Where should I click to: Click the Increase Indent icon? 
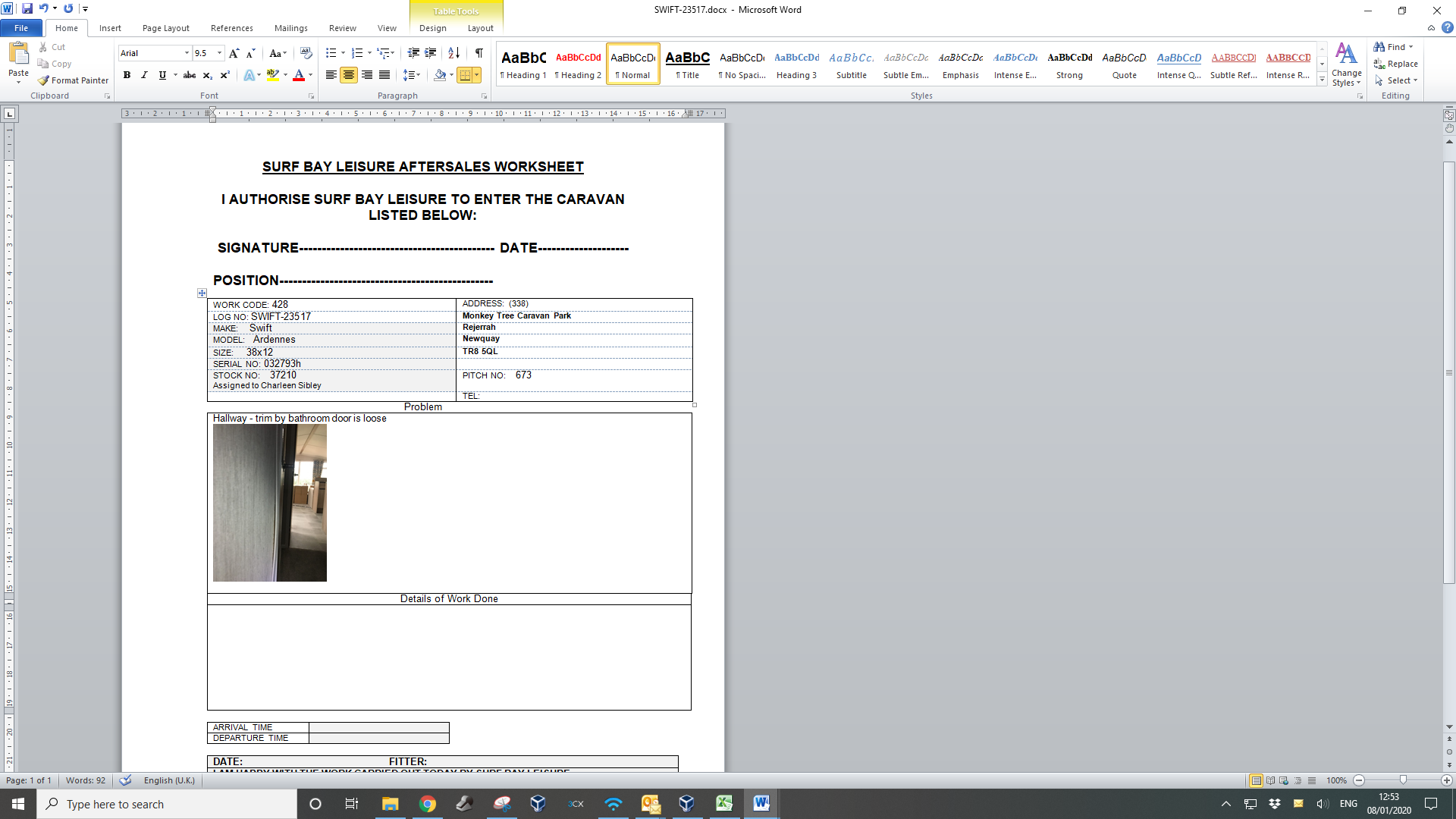(431, 53)
